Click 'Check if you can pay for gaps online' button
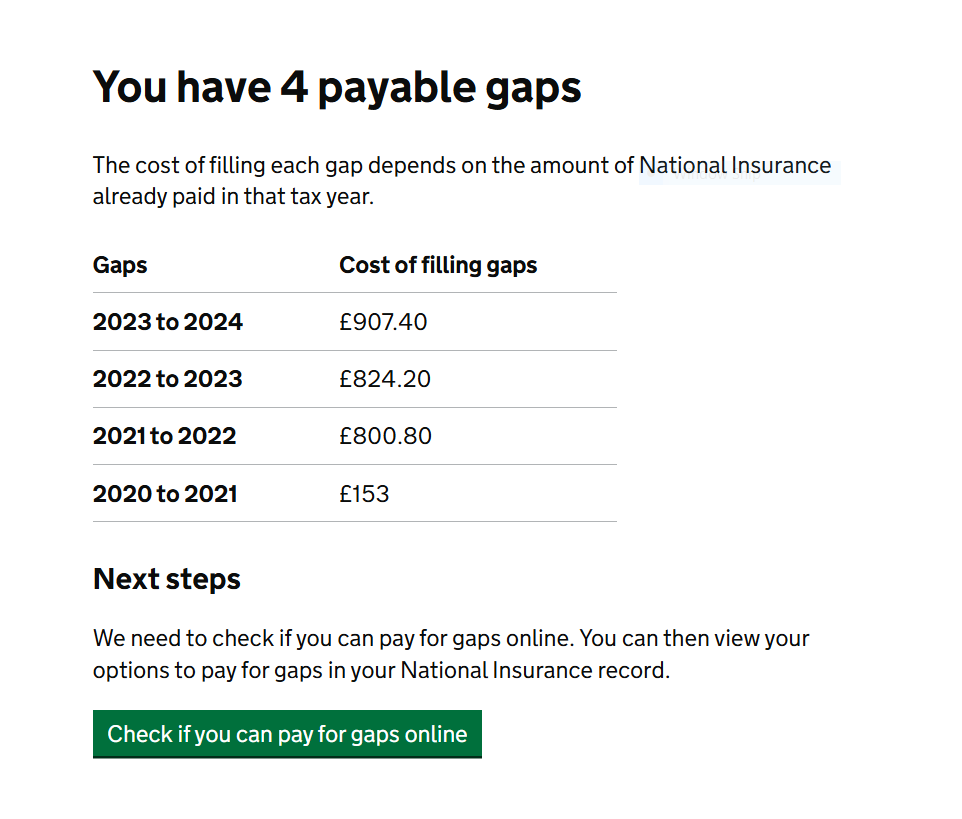 tap(287, 734)
